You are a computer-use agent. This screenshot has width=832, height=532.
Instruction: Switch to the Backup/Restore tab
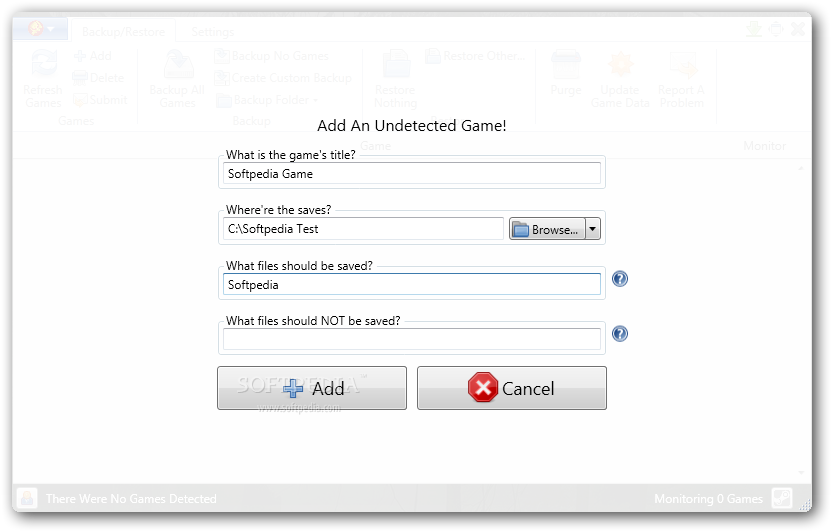tap(123, 32)
